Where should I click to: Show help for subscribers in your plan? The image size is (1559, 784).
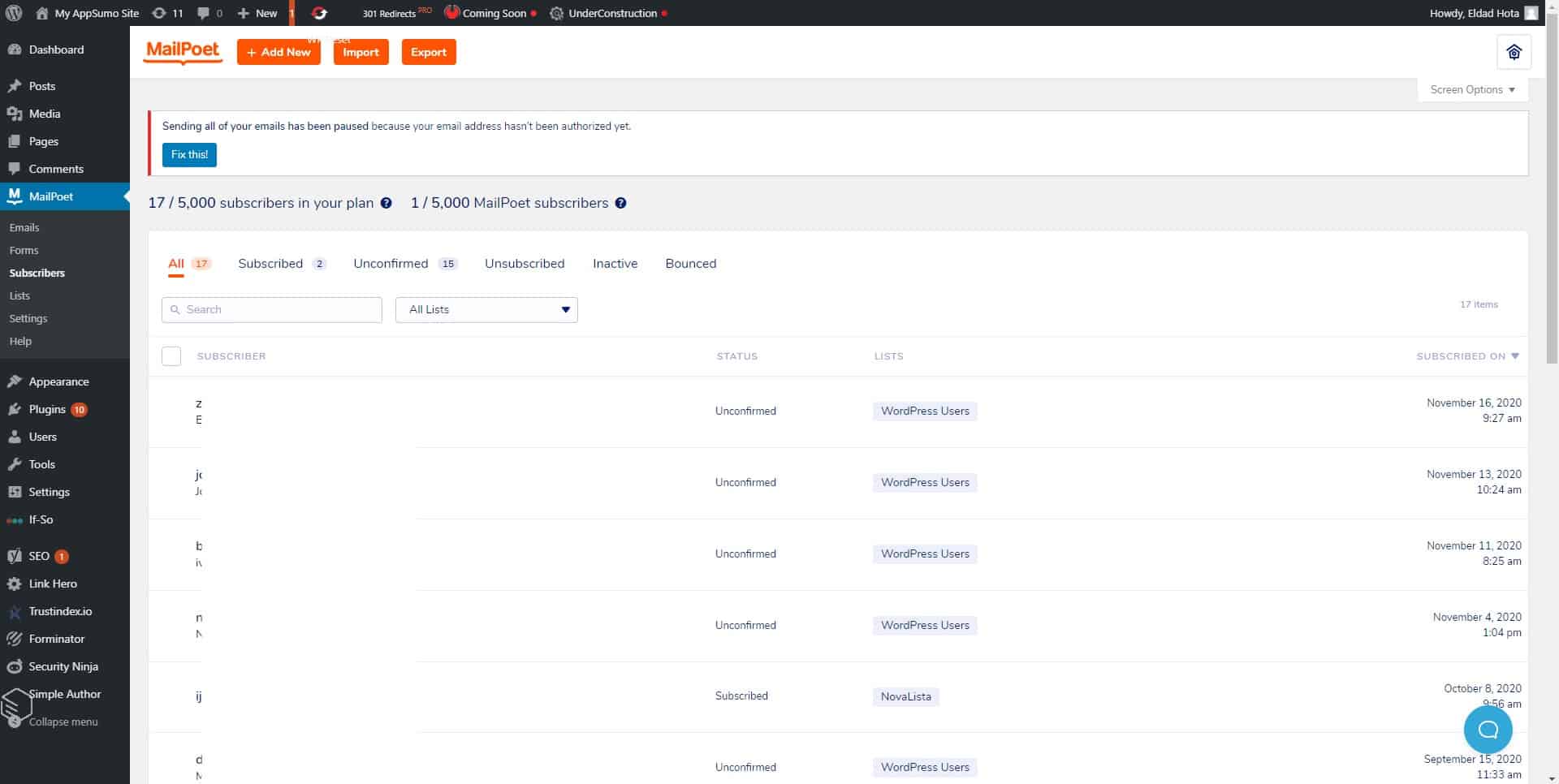point(387,203)
